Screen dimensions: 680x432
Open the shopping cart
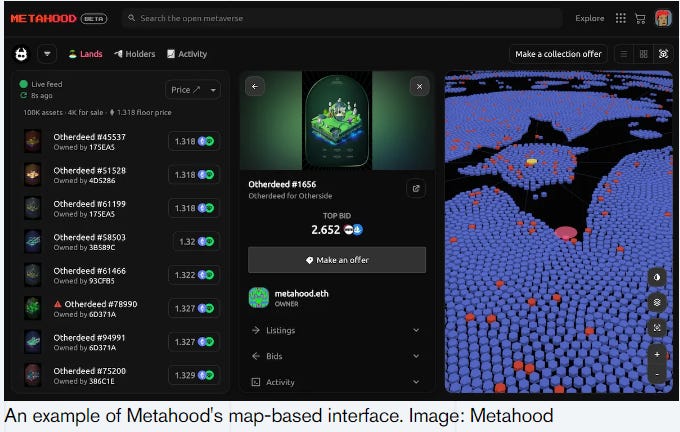coord(640,18)
